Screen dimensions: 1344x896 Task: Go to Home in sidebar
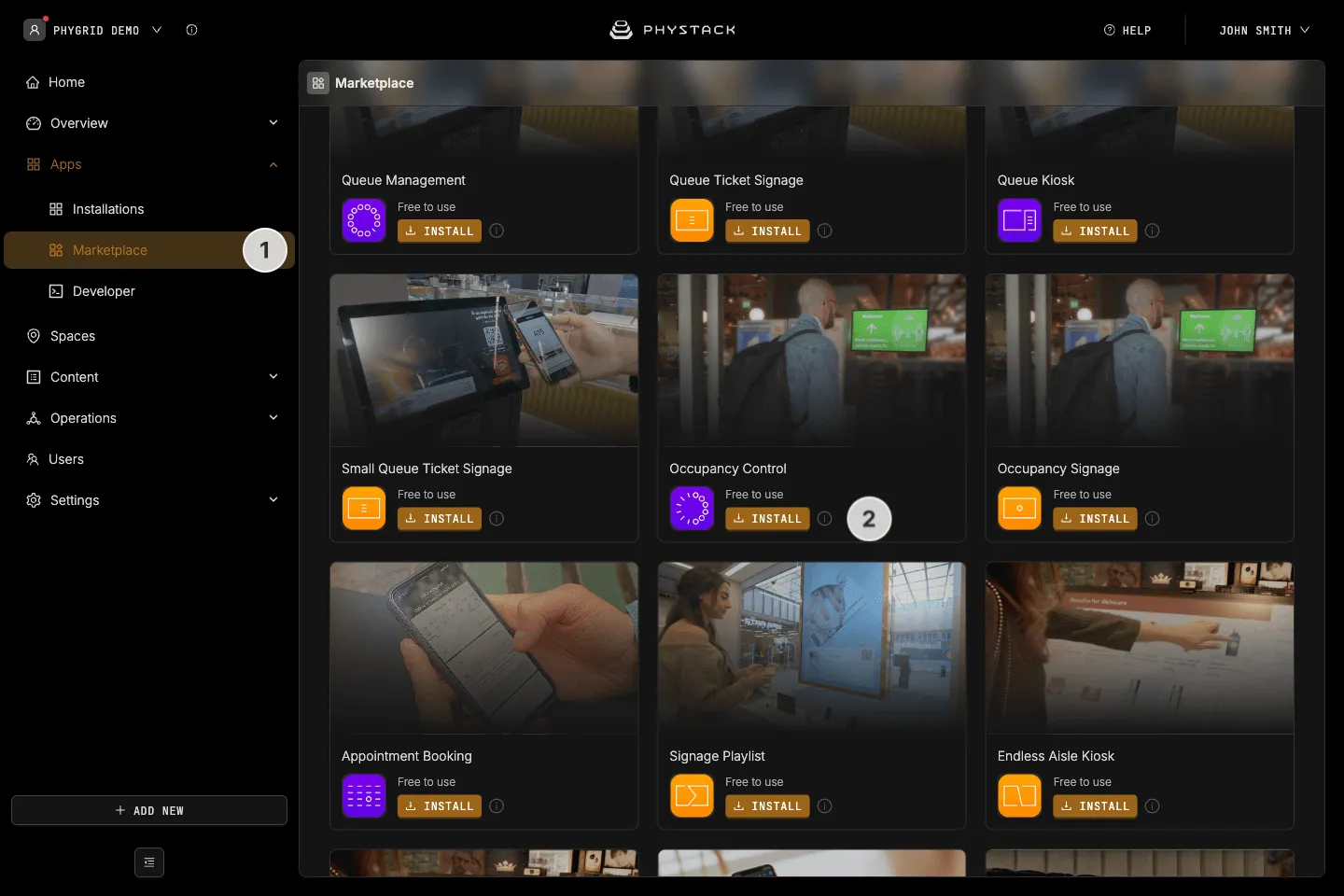(x=149, y=82)
